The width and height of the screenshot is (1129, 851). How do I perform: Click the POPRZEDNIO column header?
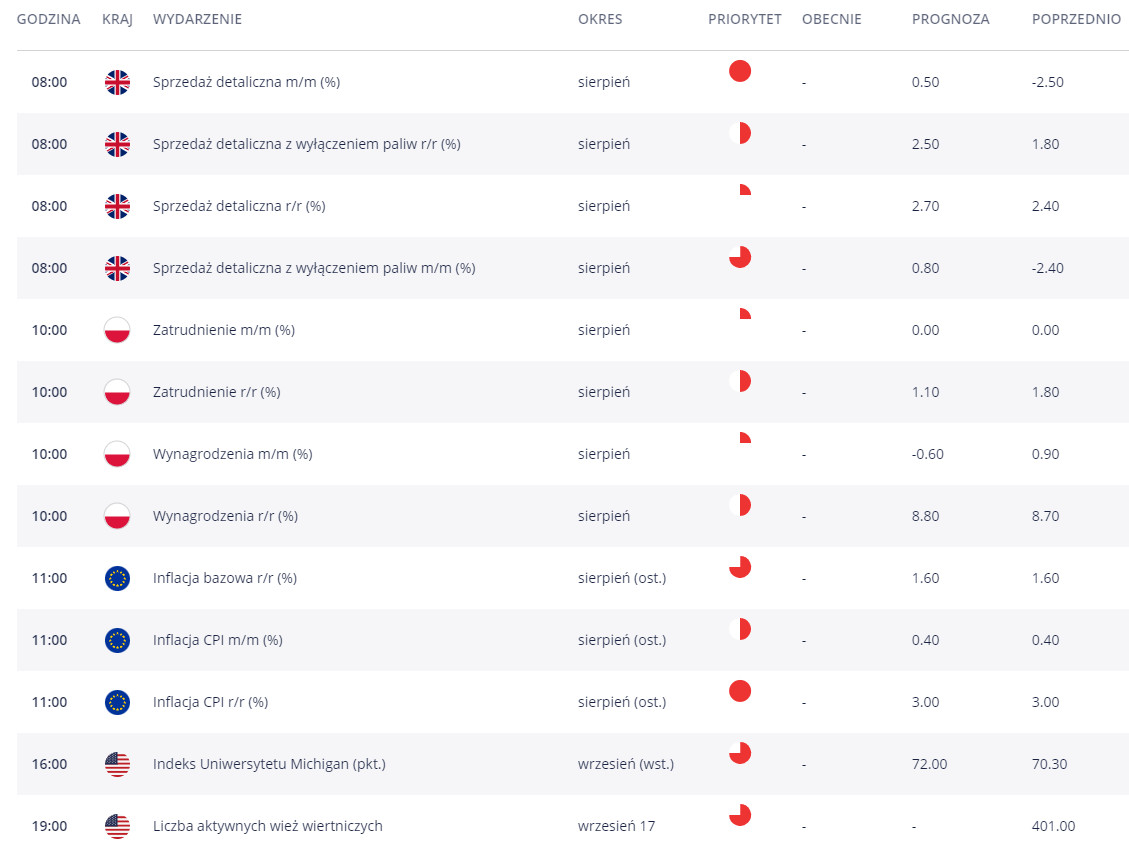click(1076, 19)
